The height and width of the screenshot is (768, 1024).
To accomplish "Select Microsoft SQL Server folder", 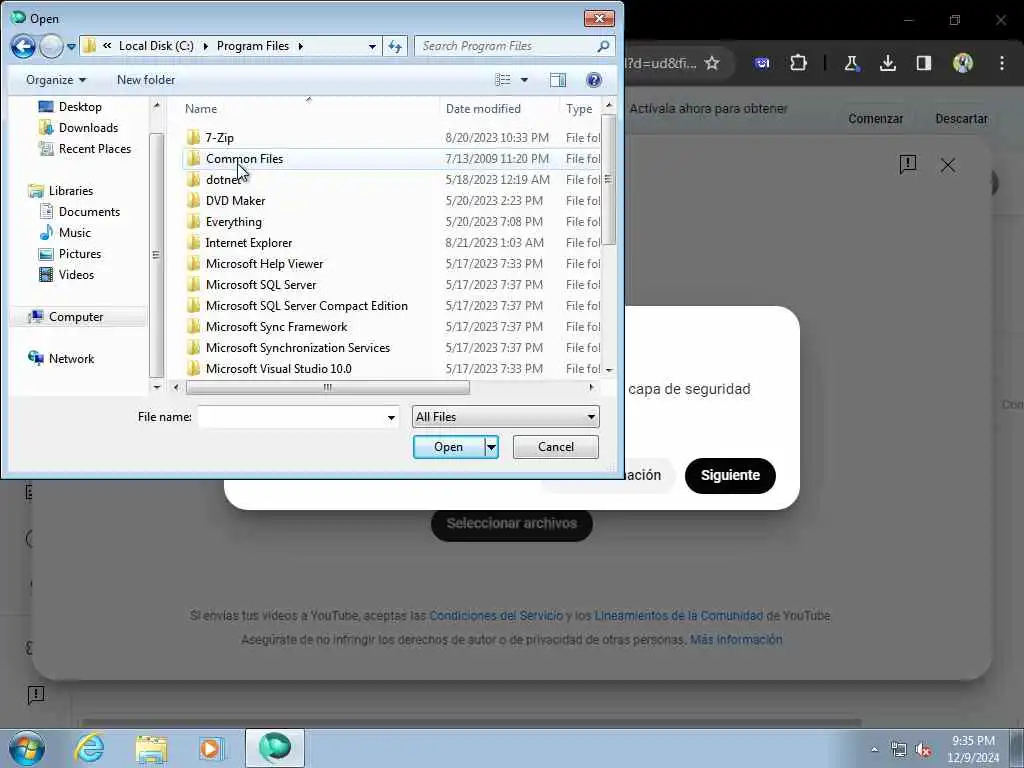I will pos(261,285).
